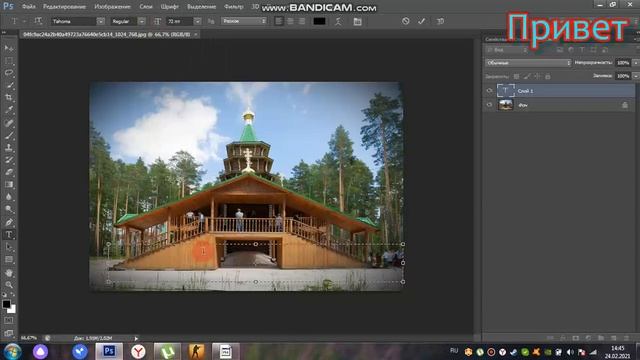Viewport: 640px width, 360px height.
Task: Commit current text edits
Action: coord(422,21)
